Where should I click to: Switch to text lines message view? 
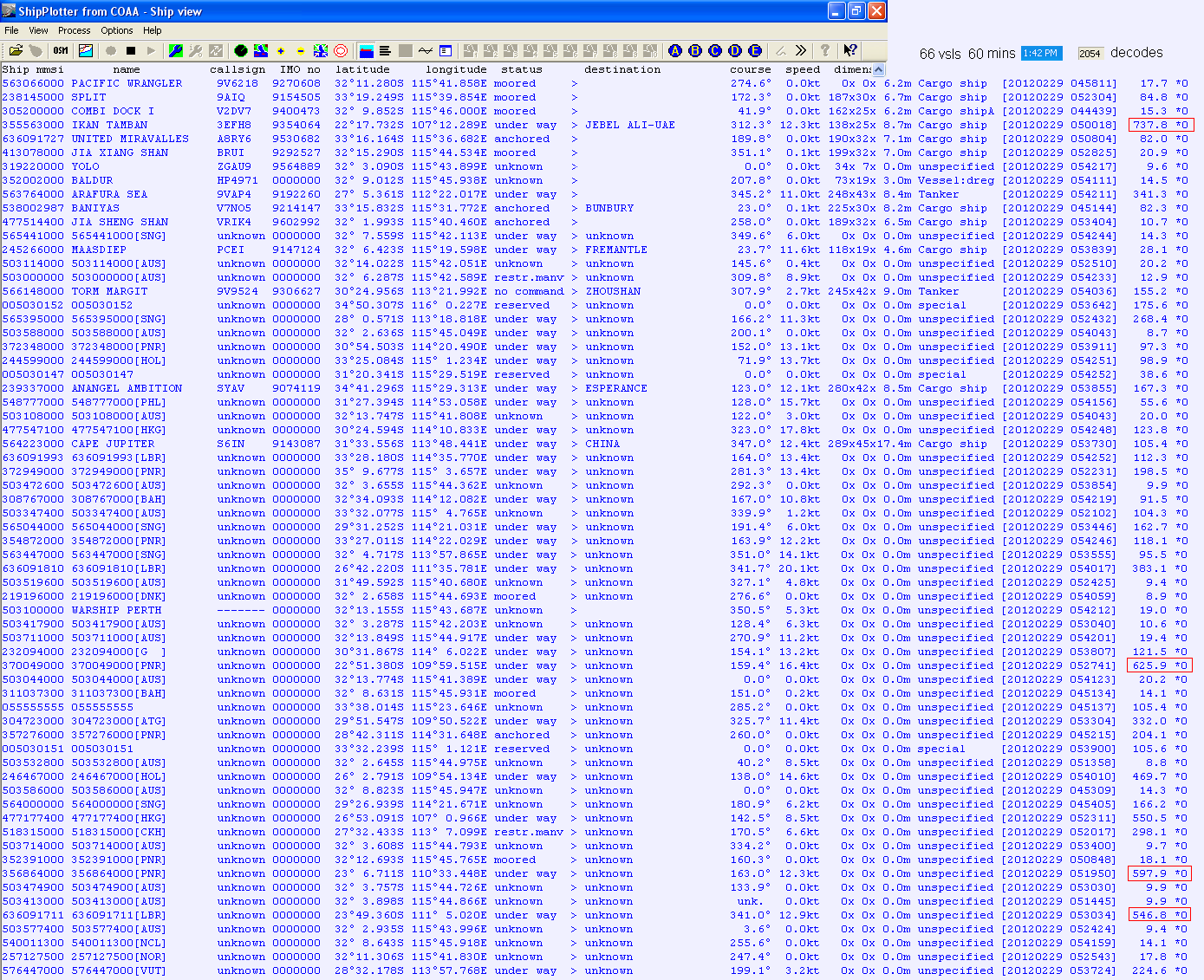(x=385, y=51)
